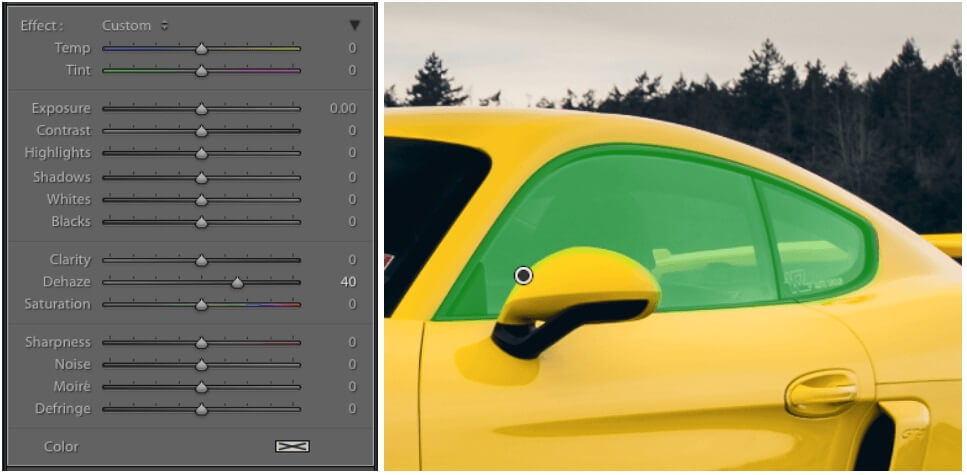Viewport: 967px width, 475px height.
Task: Click the Saturation value field
Action: click(352, 304)
